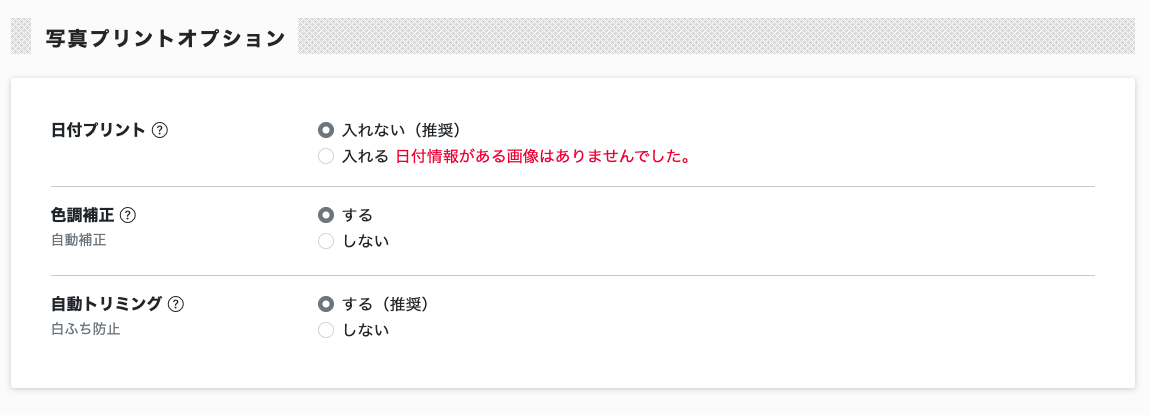Click the 色調補正 row title

tap(82, 216)
